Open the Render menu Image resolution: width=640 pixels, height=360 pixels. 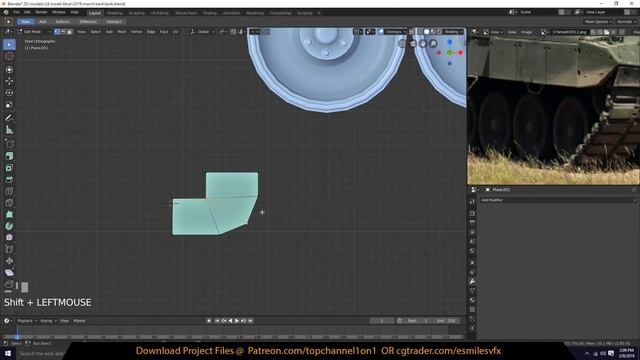click(41, 12)
